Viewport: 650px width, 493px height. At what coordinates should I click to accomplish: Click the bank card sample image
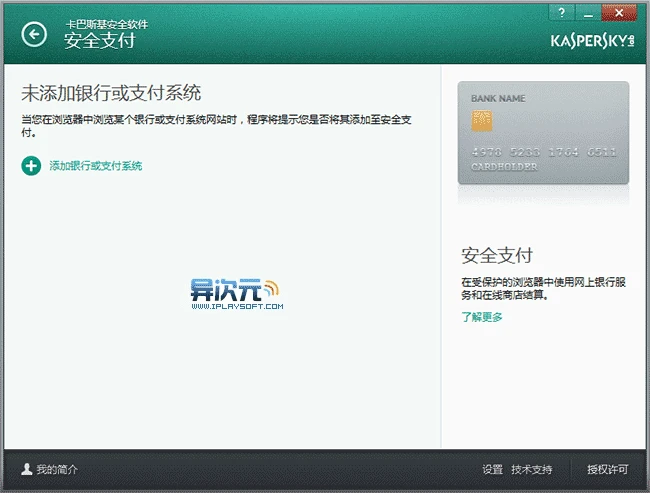[543, 133]
